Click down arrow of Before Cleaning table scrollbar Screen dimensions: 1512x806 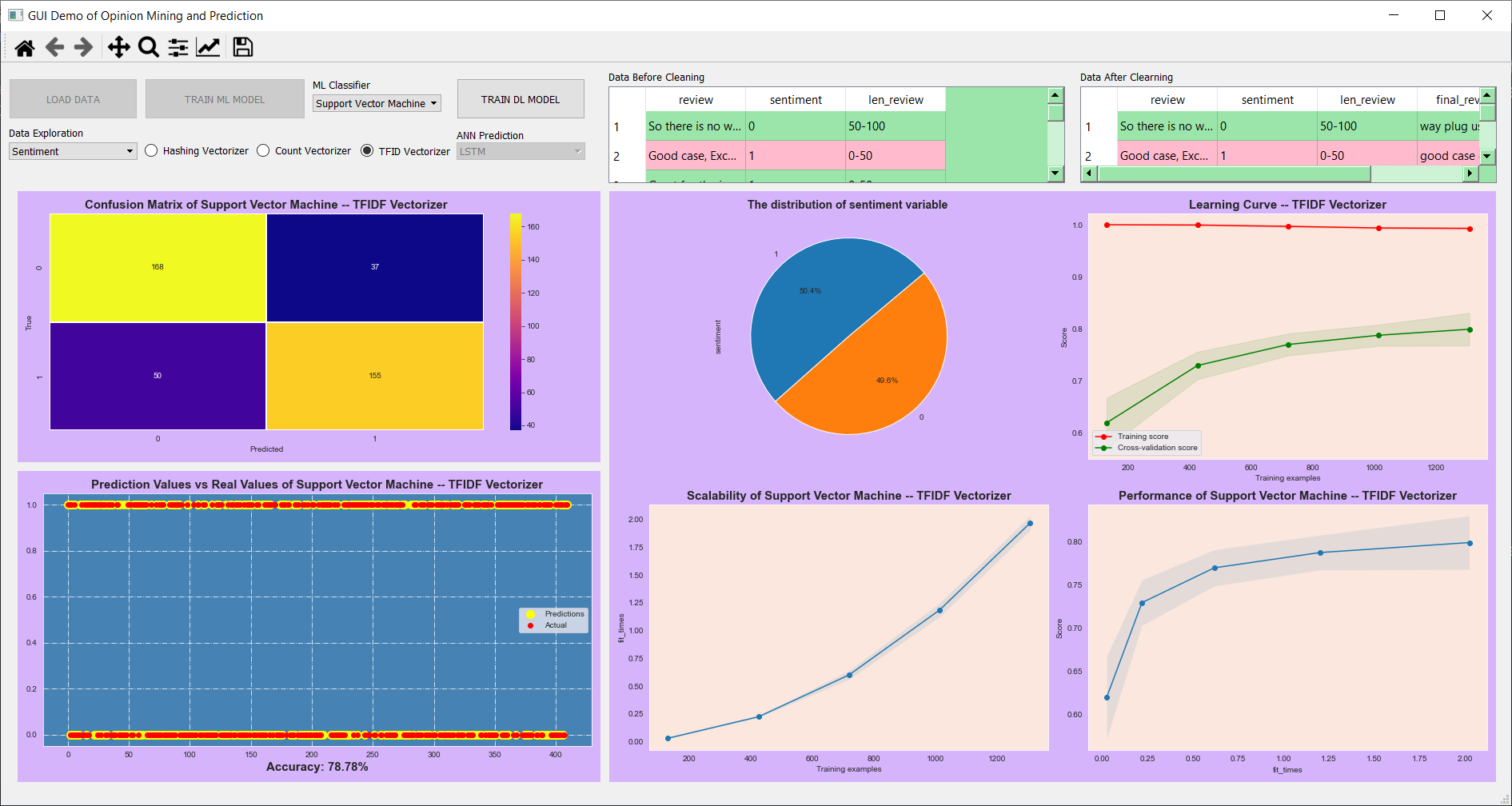coord(1055,174)
